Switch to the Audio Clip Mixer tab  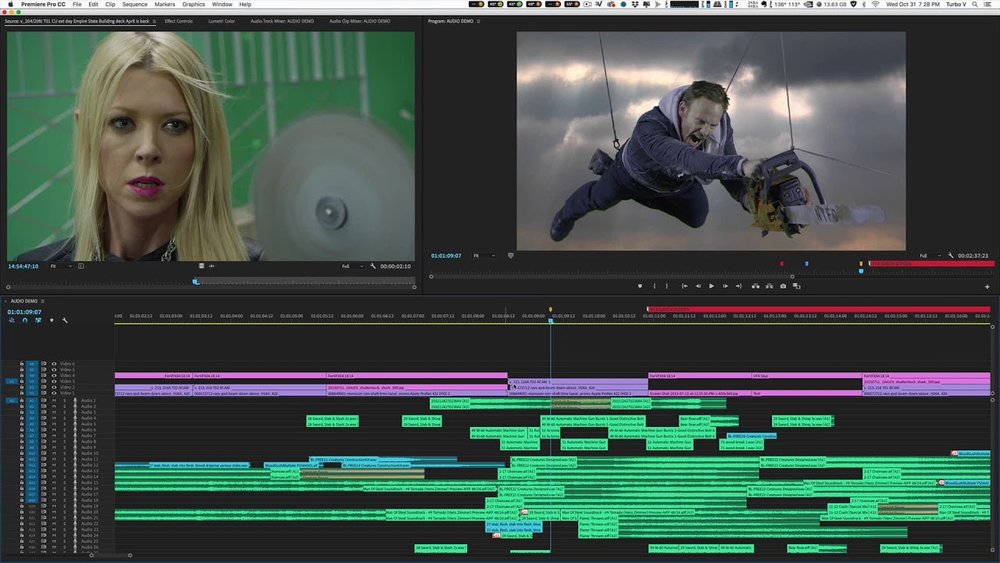360,21
